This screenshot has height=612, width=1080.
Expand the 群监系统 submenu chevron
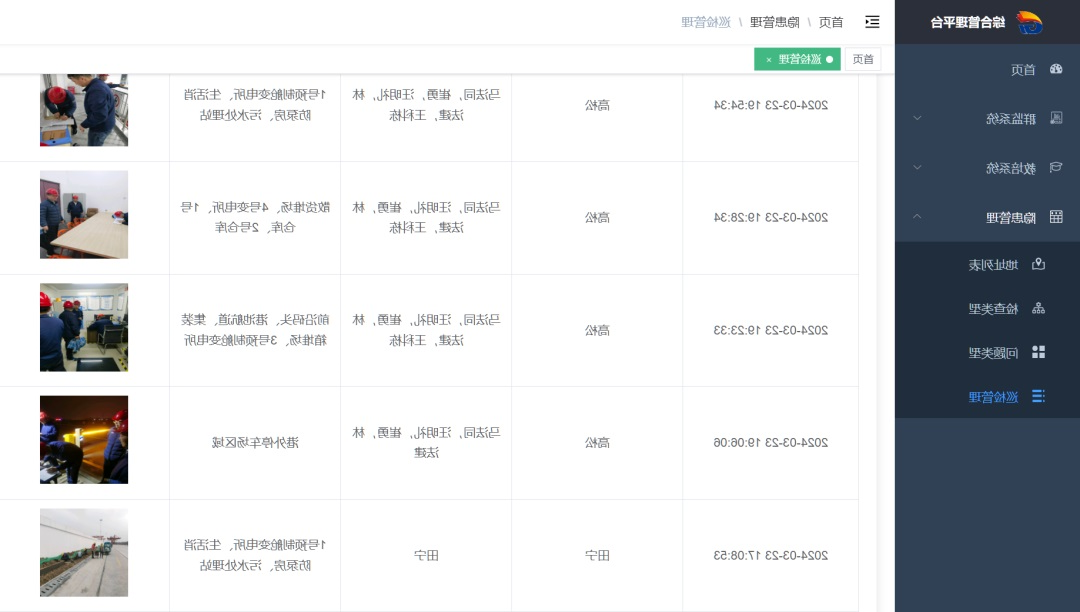917,118
